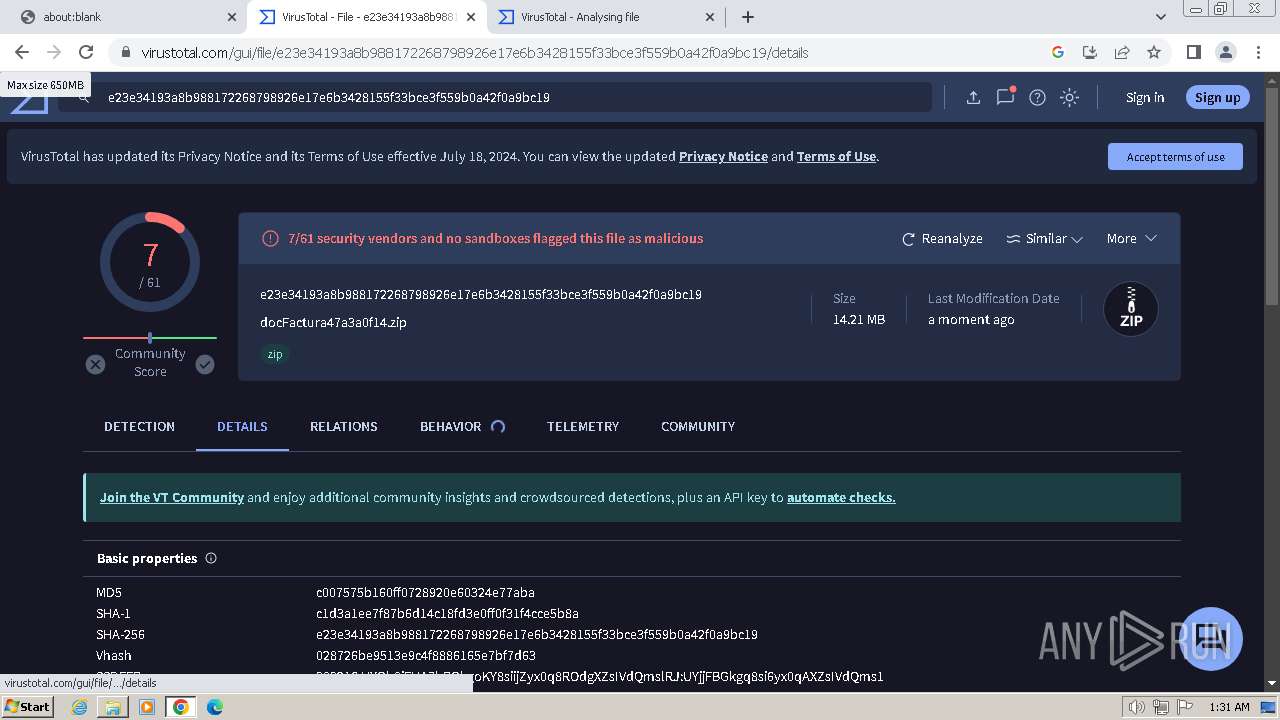Switch to the RELATIONS tab
The width and height of the screenshot is (1280, 720).
tap(343, 426)
